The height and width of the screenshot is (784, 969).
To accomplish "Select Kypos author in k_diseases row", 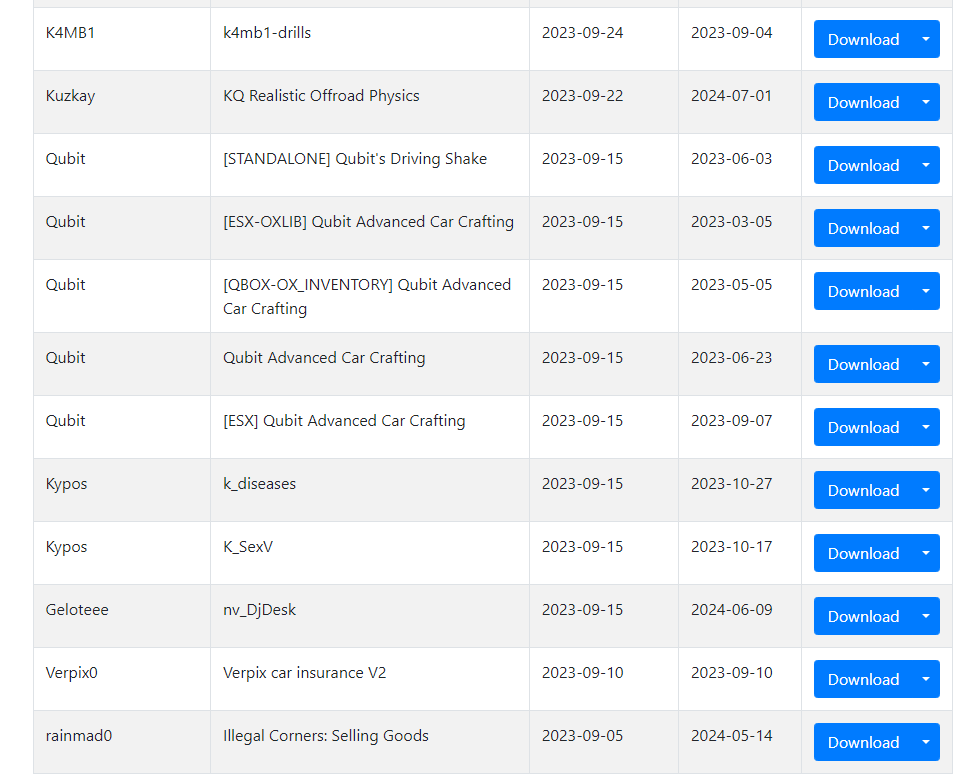I will coord(67,484).
